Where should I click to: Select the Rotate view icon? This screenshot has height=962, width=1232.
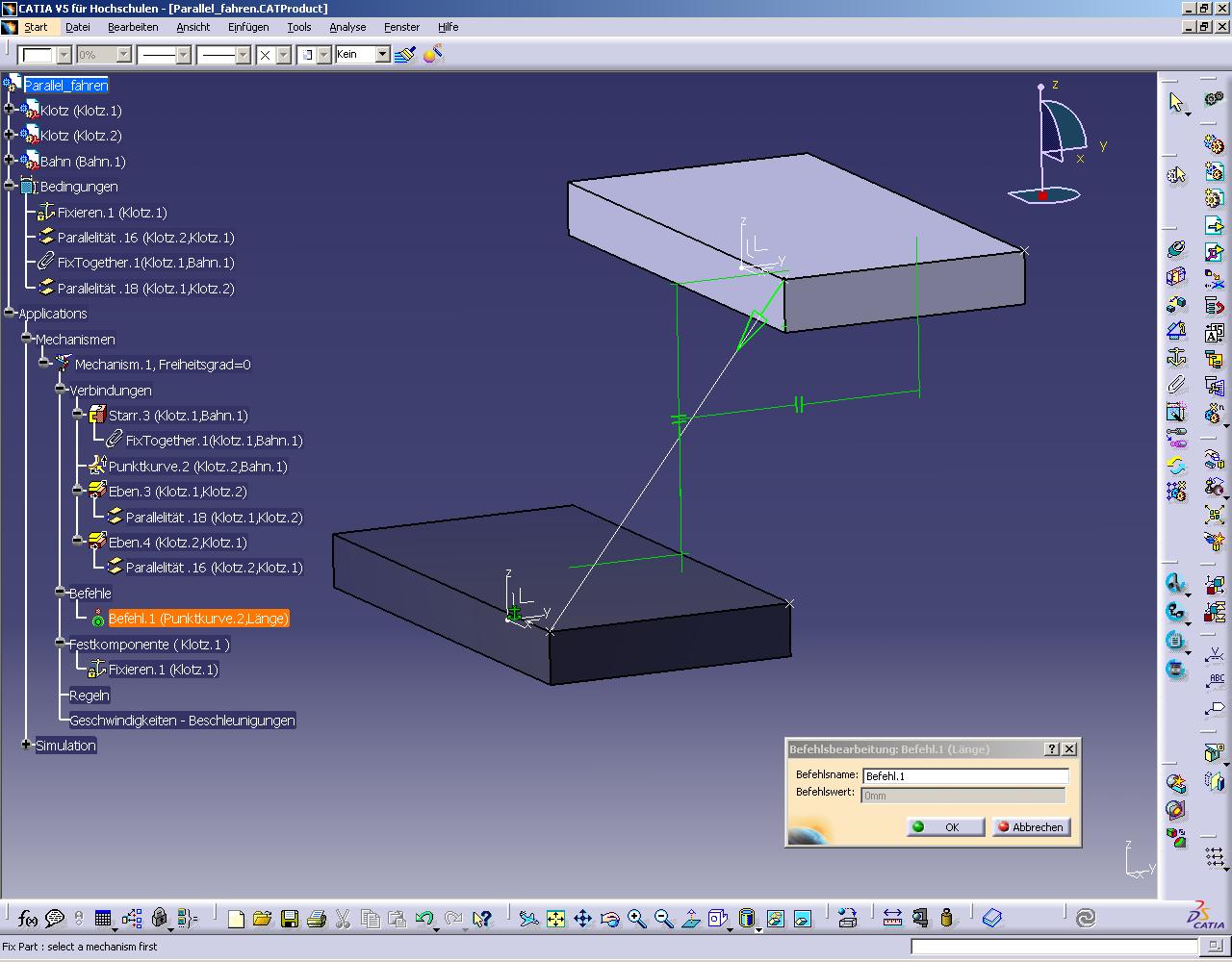[x=609, y=919]
